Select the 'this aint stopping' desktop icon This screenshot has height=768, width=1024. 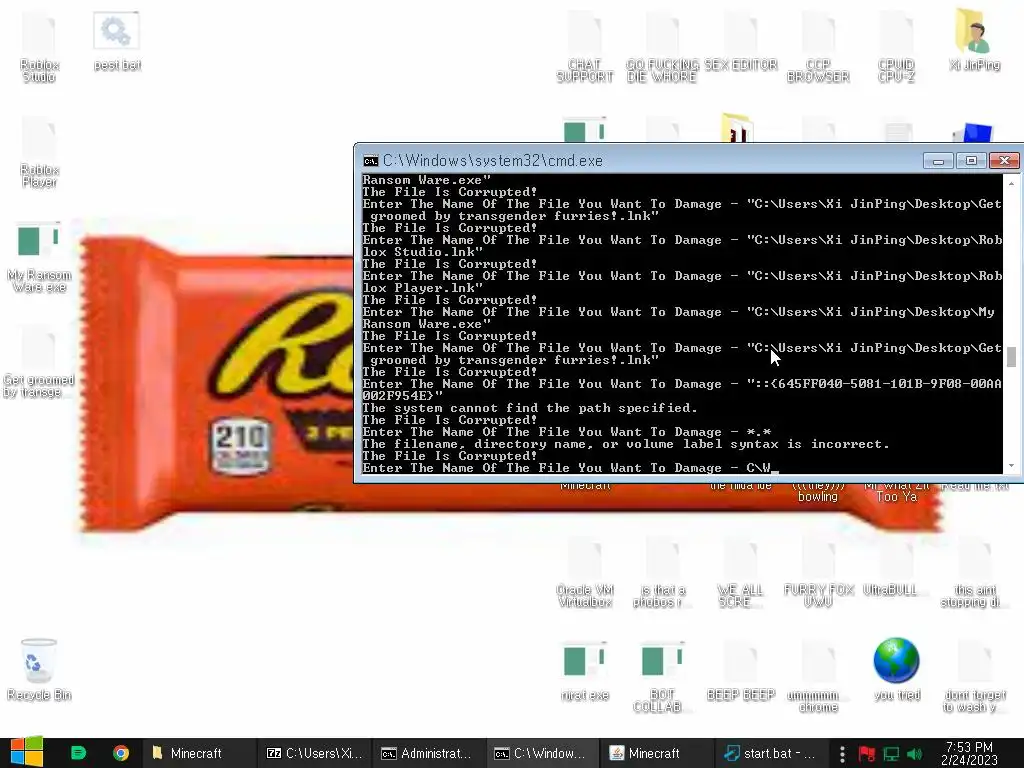[974, 572]
